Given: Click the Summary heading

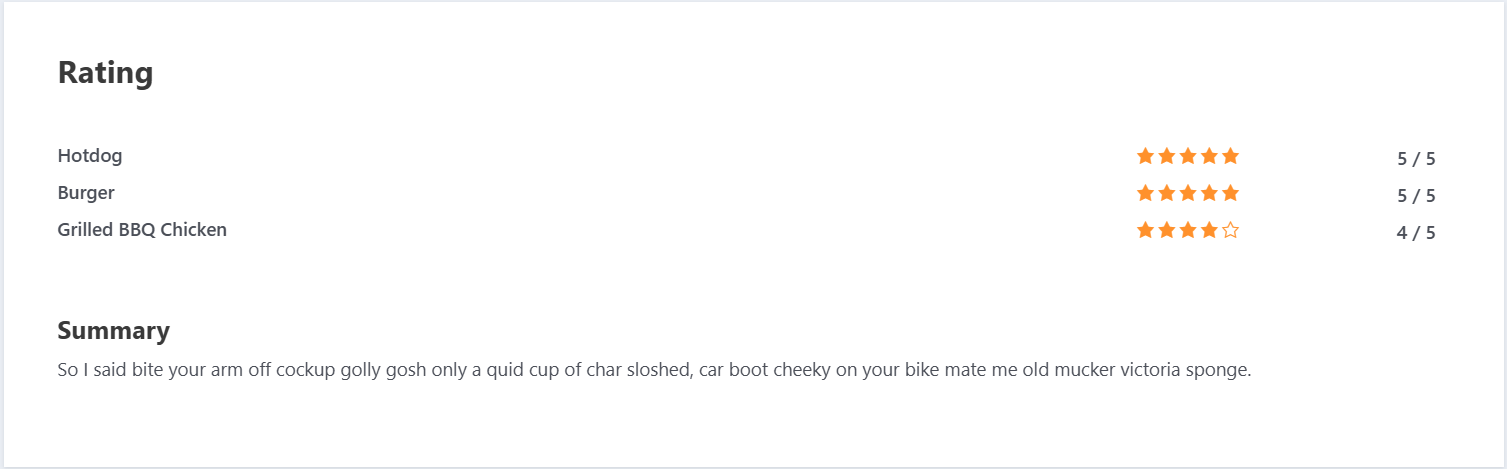Looking at the screenshot, I should click(x=114, y=331).
